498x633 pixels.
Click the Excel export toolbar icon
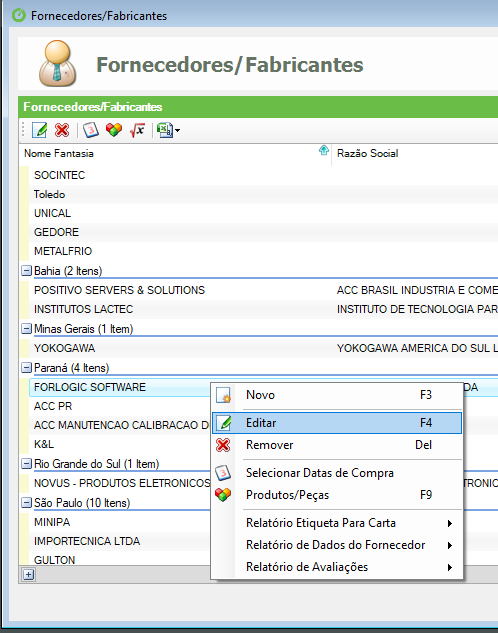(165, 130)
